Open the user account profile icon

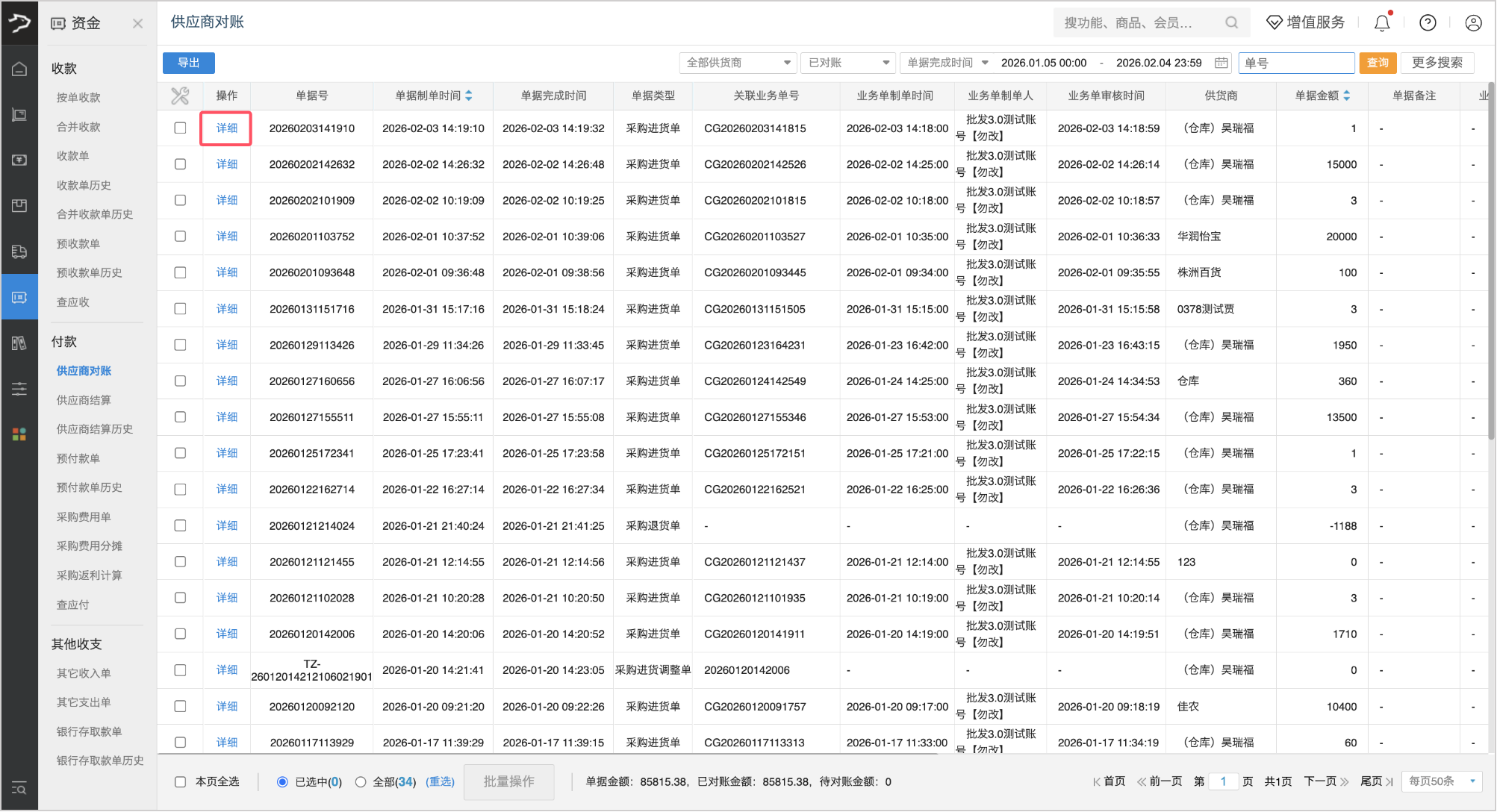tap(1473, 23)
